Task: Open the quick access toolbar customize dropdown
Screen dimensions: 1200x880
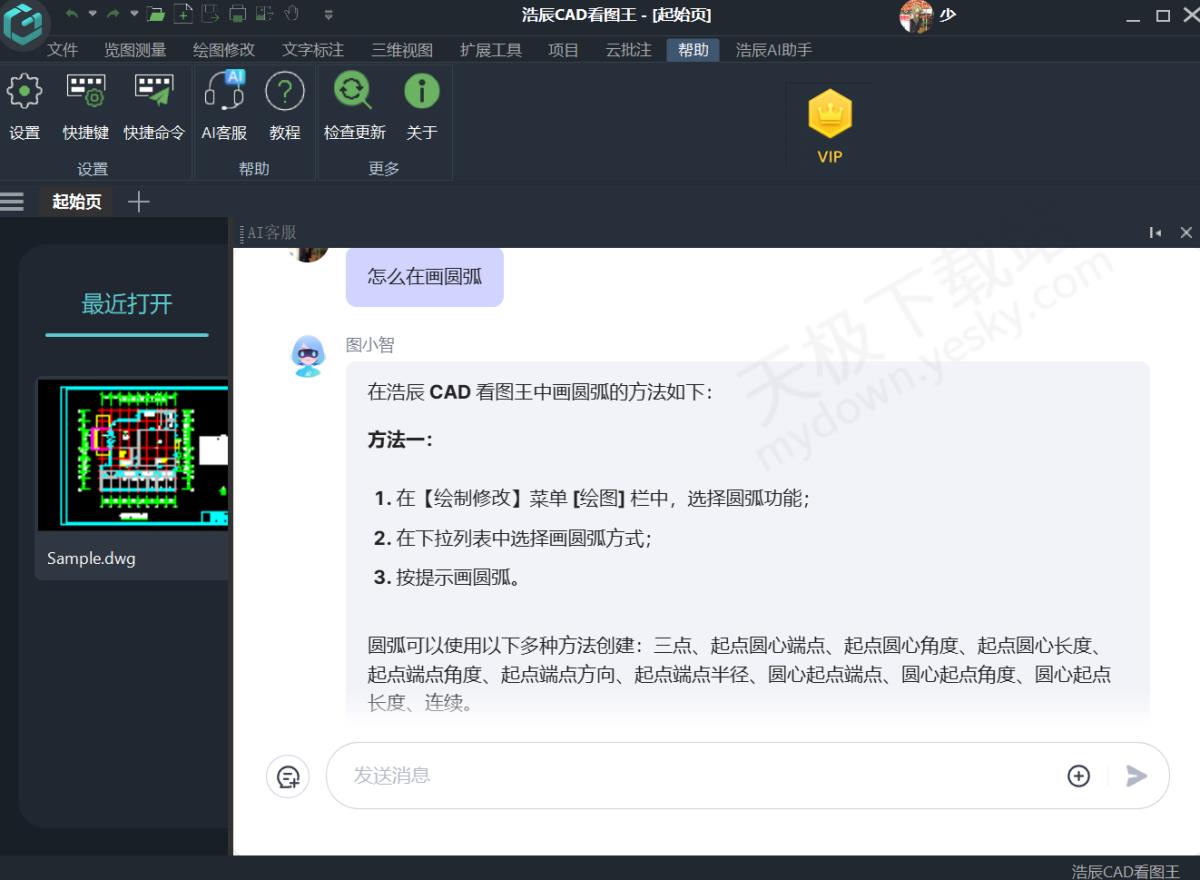Action: 329,14
